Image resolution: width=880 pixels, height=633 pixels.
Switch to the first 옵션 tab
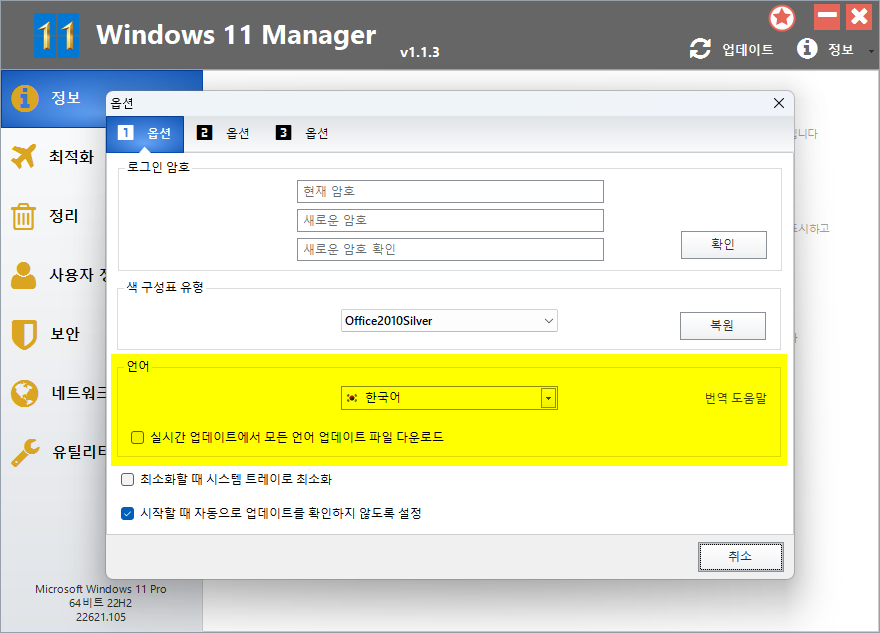[x=145, y=134]
